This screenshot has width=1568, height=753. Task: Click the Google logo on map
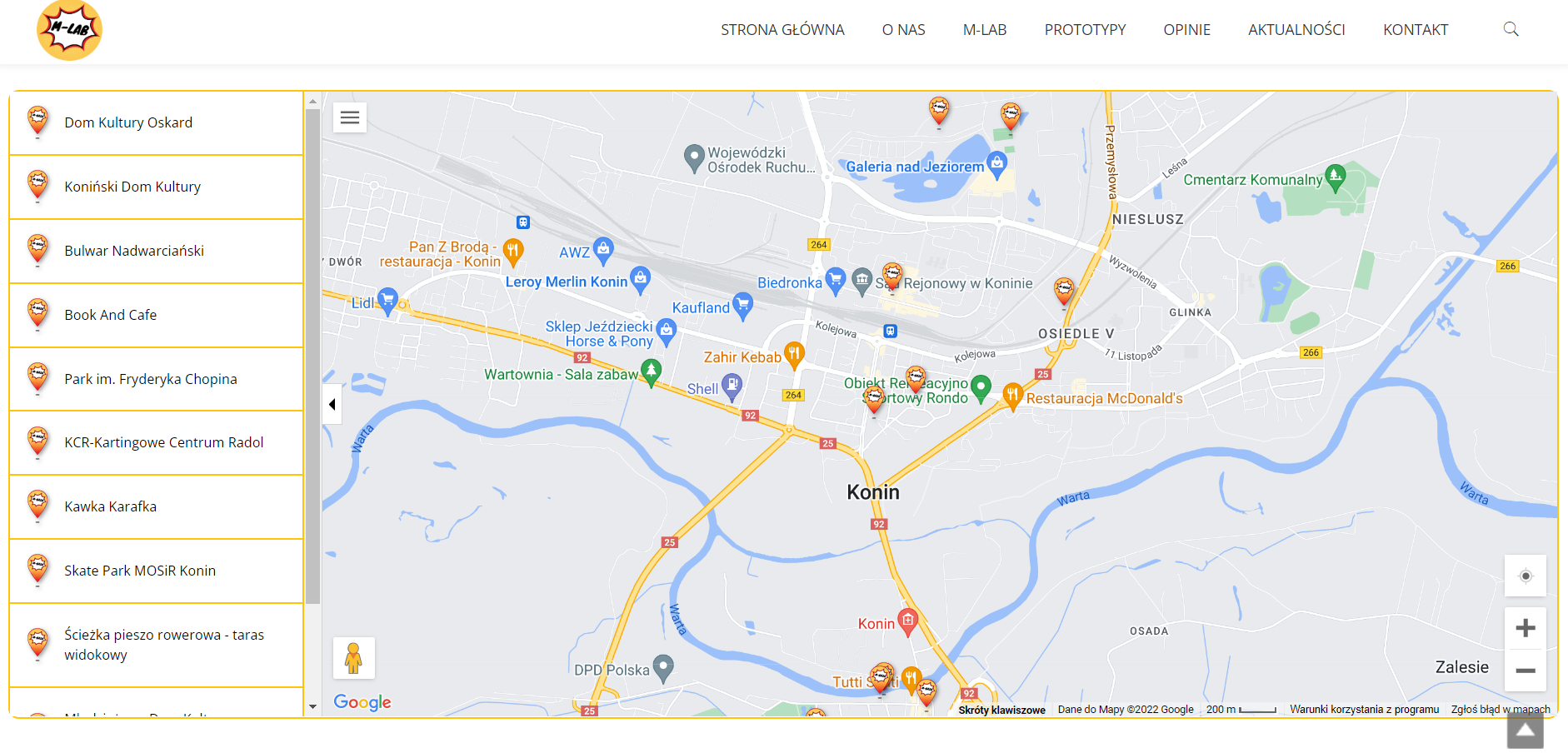coord(362,702)
